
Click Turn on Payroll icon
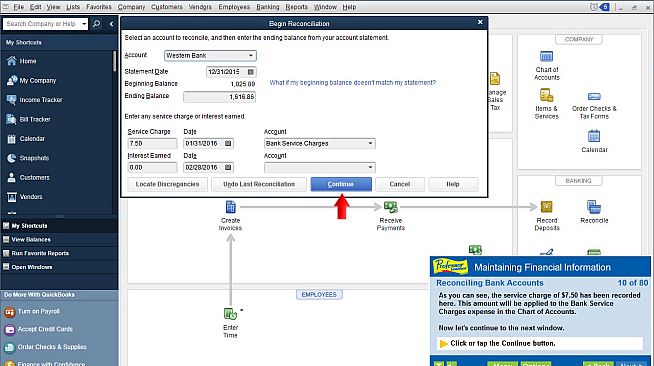(x=10, y=312)
